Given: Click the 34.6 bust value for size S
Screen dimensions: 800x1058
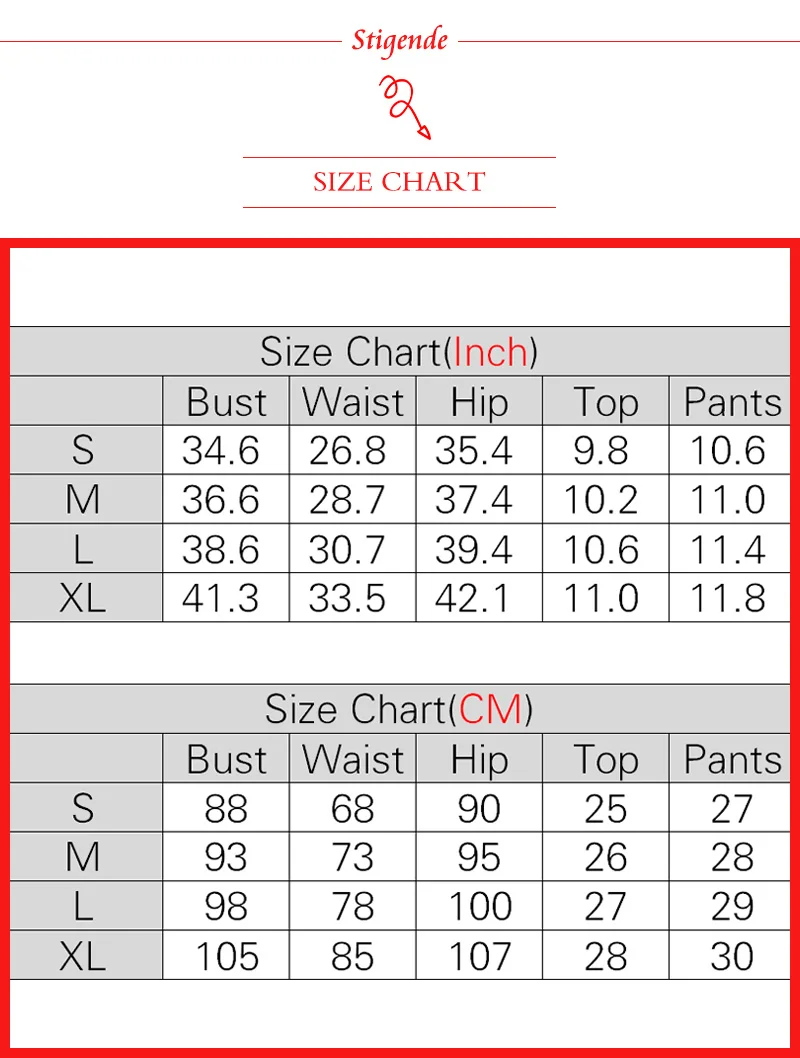Looking at the screenshot, I should click(221, 450).
